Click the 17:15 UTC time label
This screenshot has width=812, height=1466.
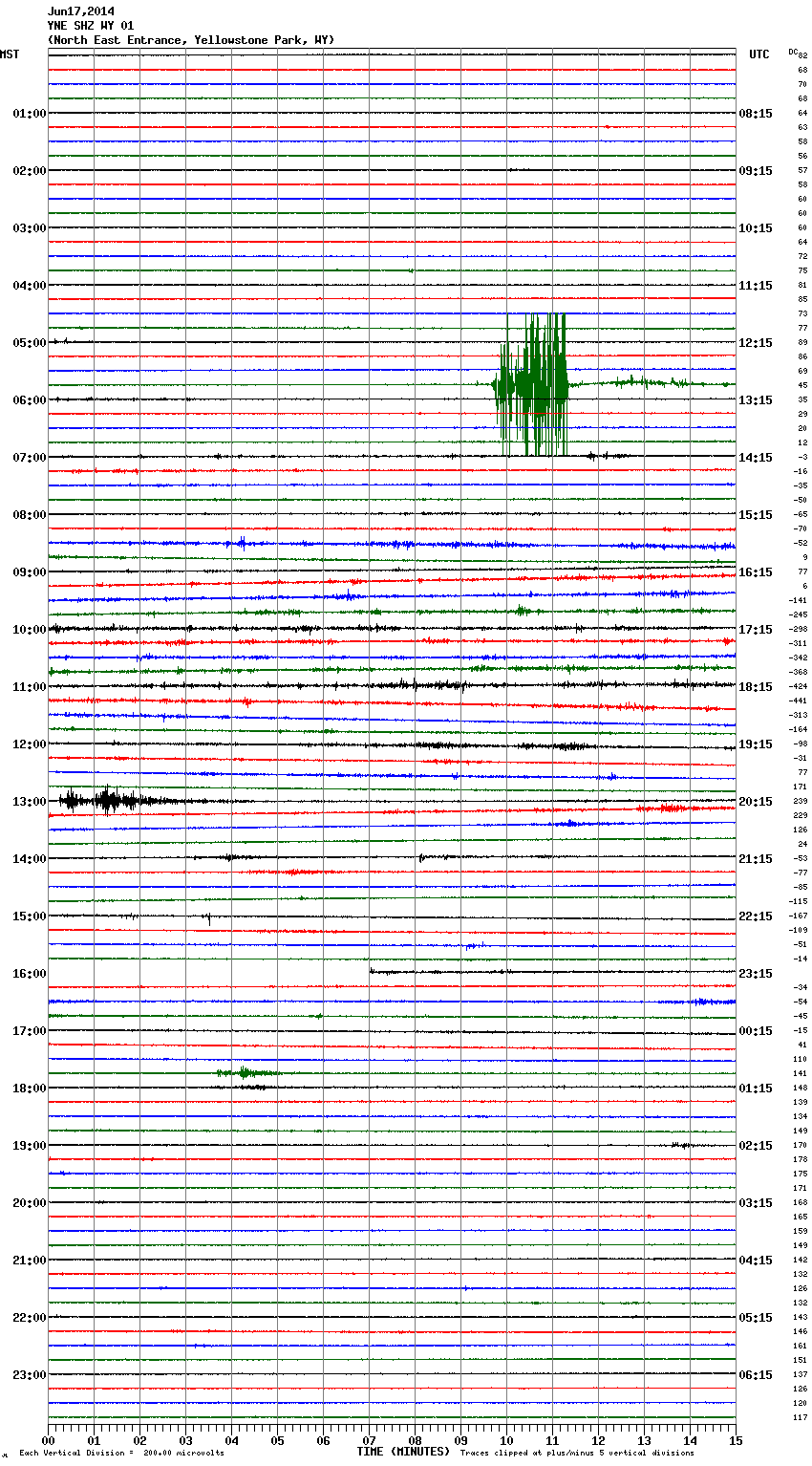[756, 630]
